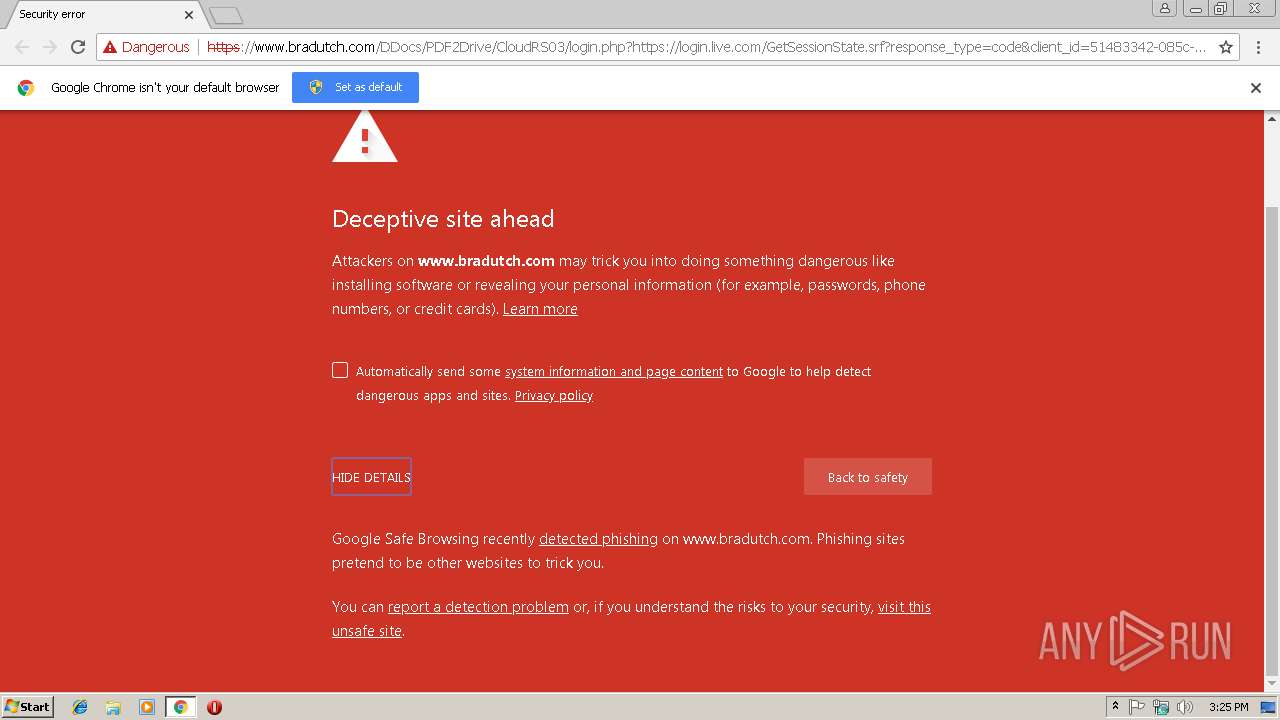
Task: Click report a detection problem link
Action: (478, 607)
